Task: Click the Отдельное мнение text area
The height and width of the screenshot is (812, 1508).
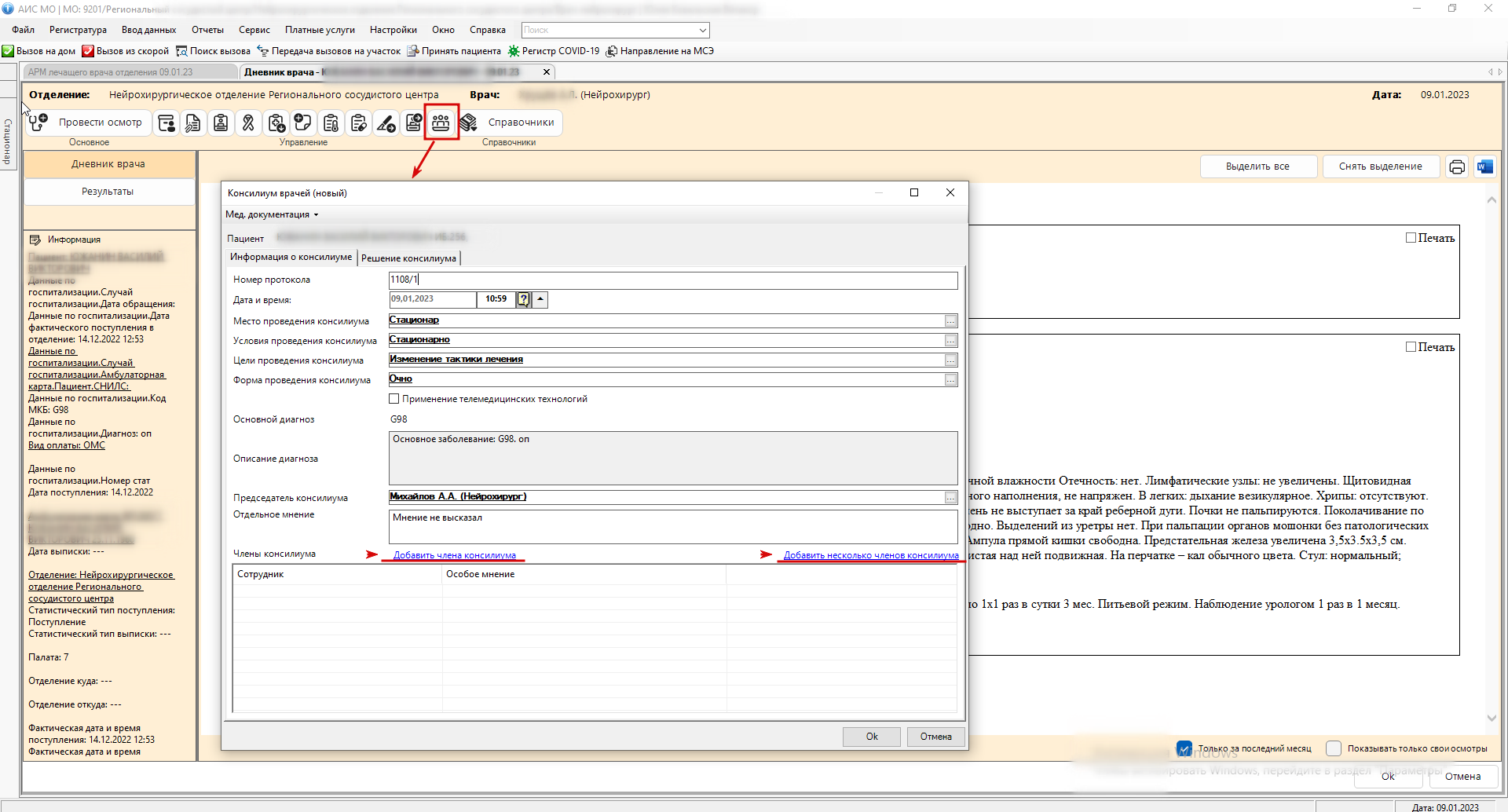Action: (673, 526)
